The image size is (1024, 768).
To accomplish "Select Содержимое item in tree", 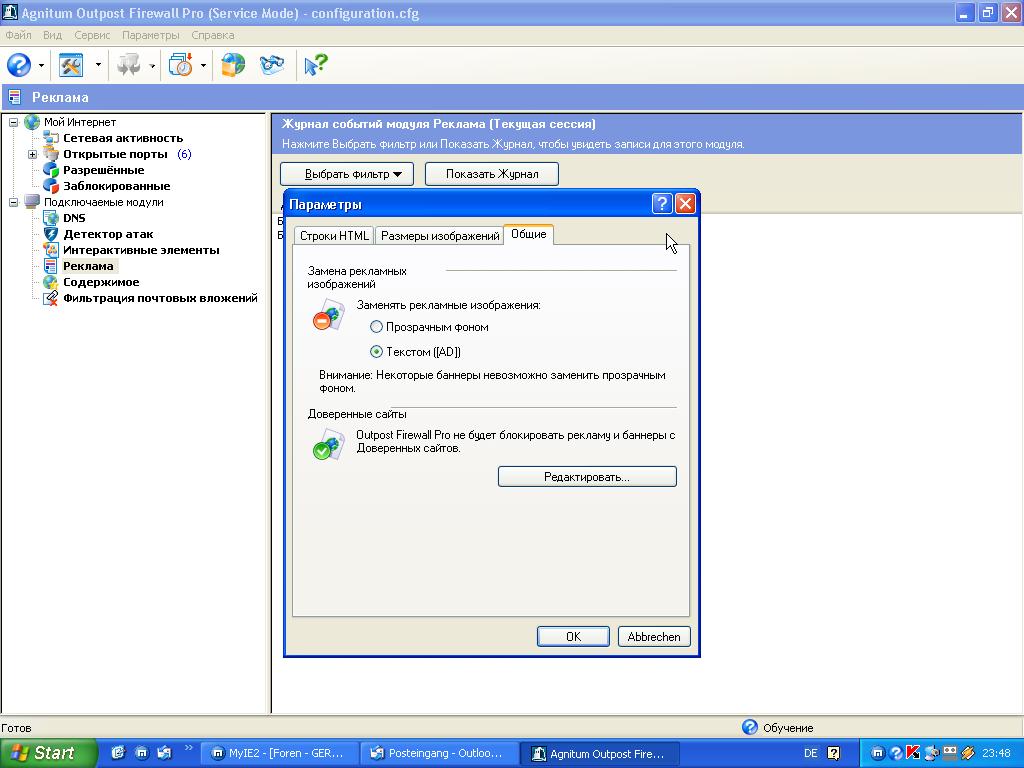I will (101, 282).
